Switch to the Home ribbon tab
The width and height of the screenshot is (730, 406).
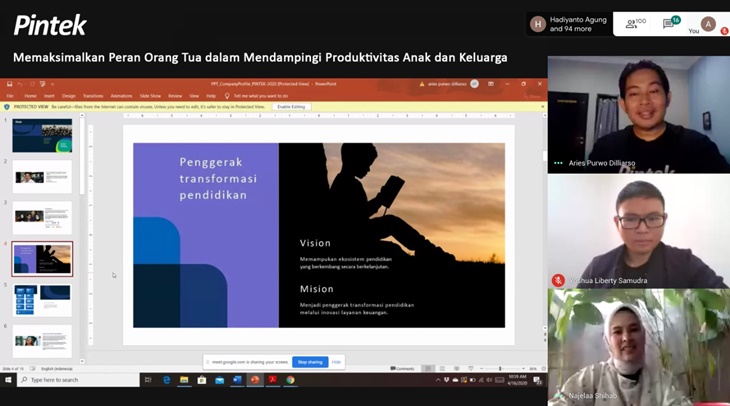tap(30, 96)
